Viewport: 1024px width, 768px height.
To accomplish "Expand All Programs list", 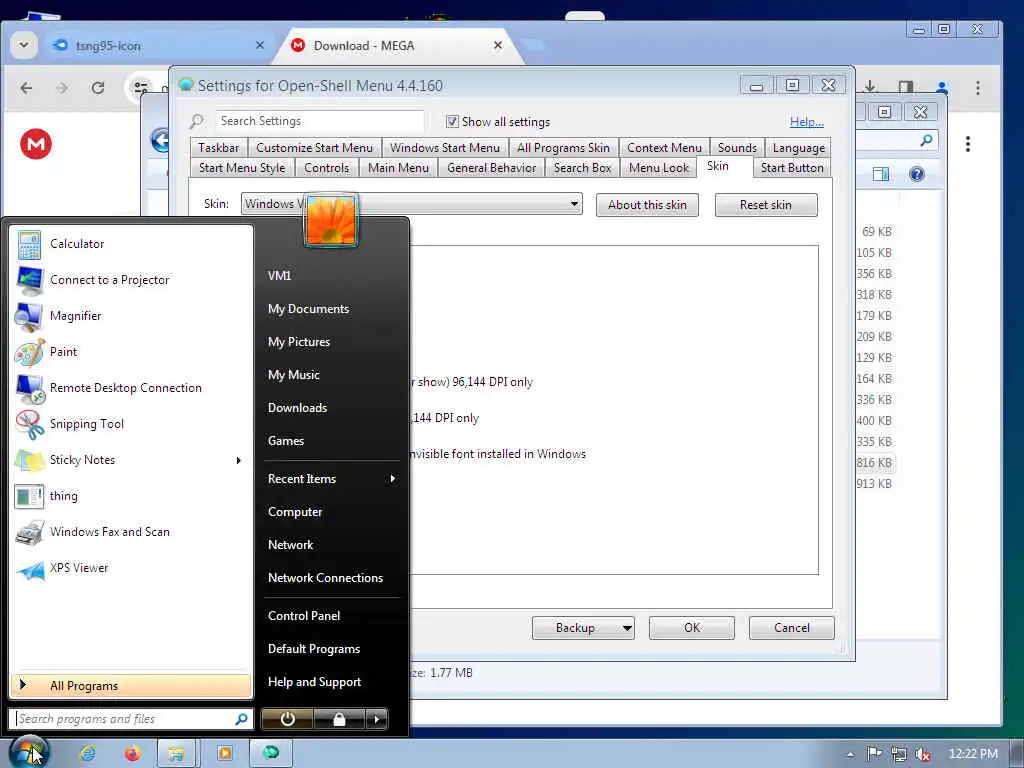I will pos(131,686).
